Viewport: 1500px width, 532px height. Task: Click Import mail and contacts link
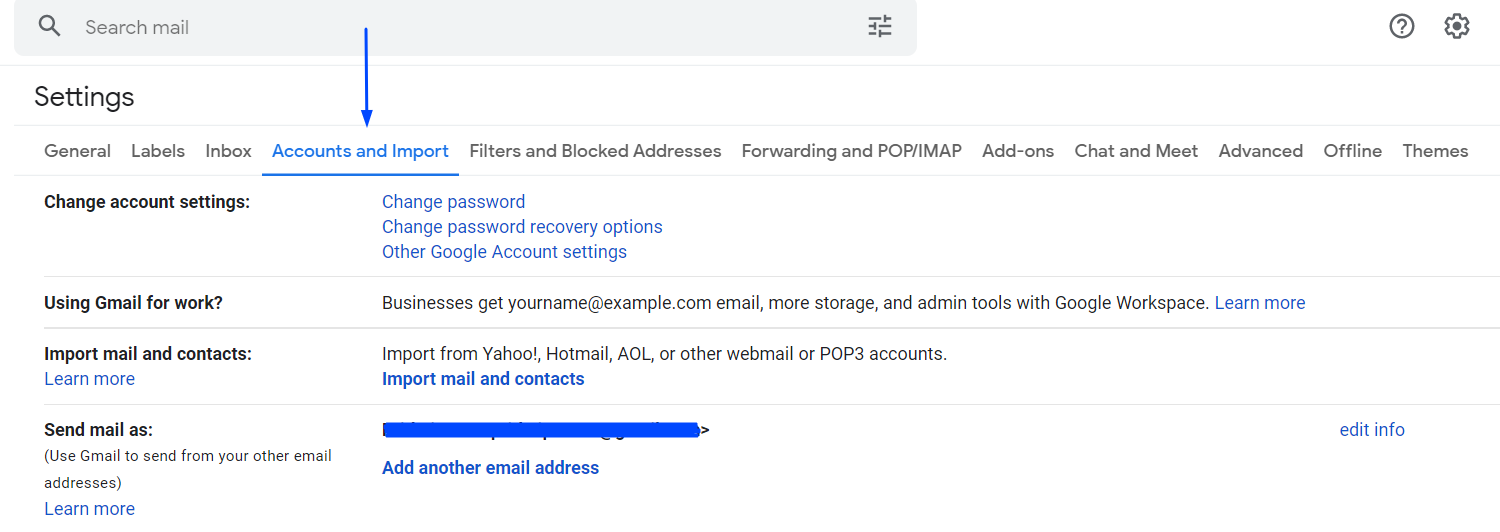click(483, 379)
